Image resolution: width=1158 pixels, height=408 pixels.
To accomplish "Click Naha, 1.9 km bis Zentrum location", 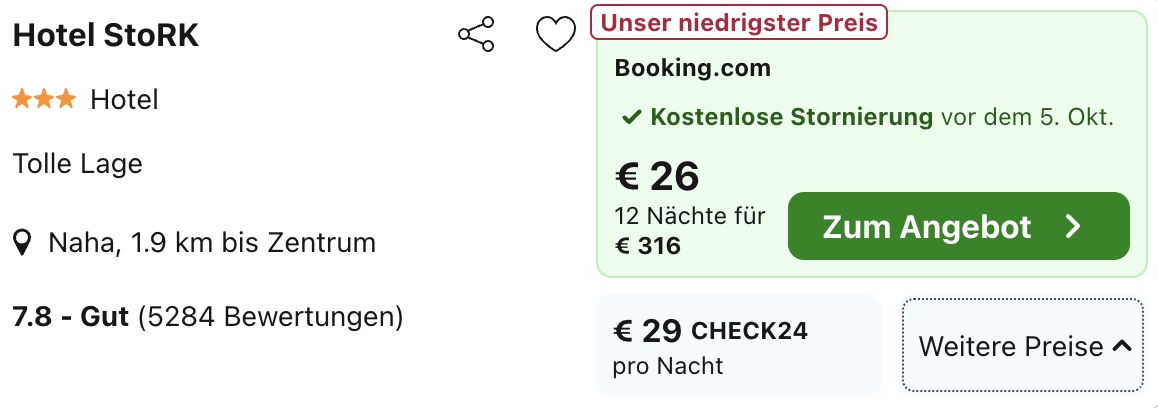I will tap(212, 242).
